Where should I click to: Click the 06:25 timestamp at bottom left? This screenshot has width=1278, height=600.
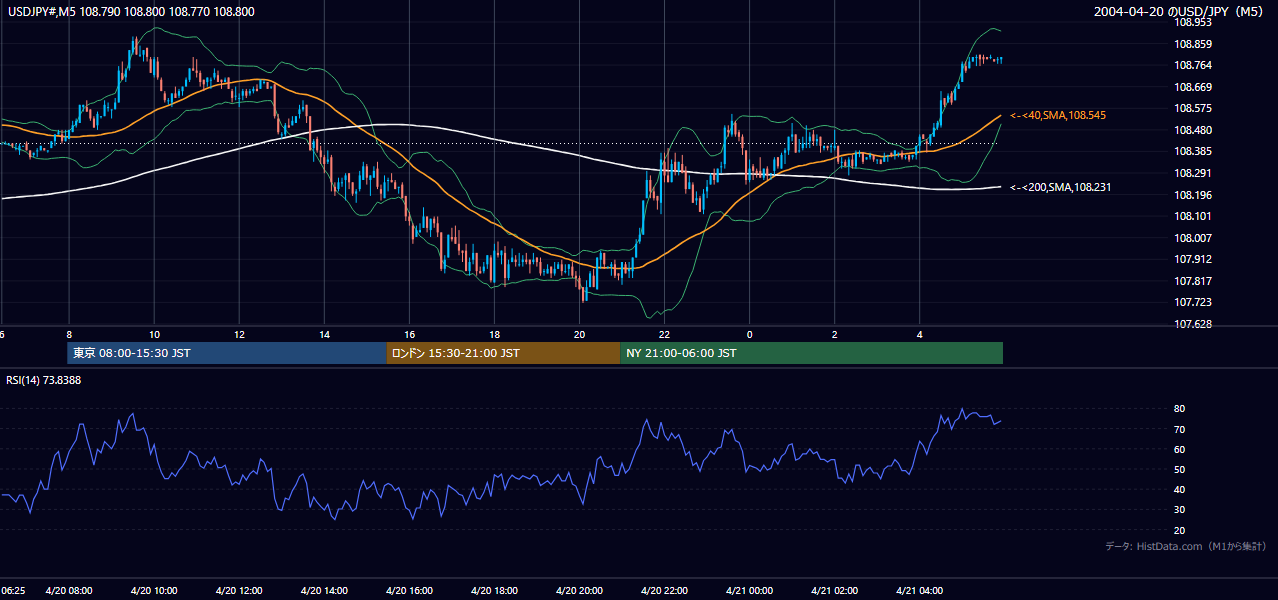point(12,591)
